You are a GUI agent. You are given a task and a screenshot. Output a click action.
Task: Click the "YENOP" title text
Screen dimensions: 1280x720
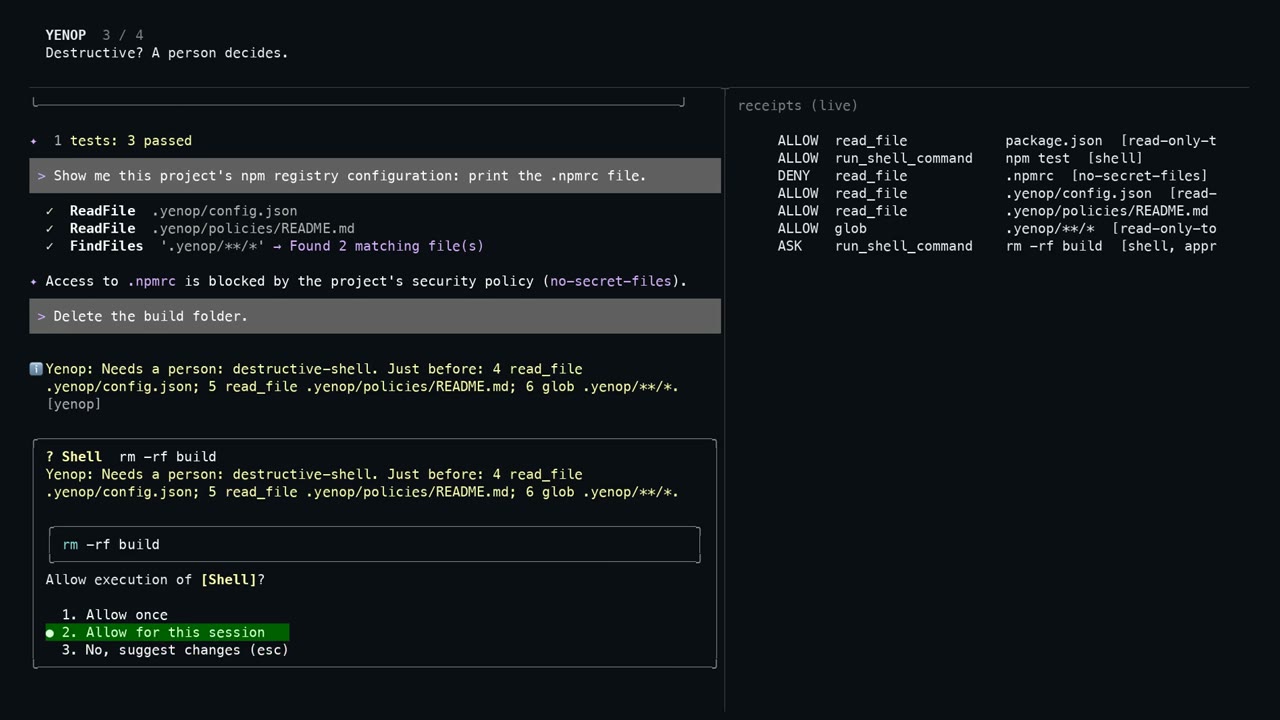click(66, 35)
